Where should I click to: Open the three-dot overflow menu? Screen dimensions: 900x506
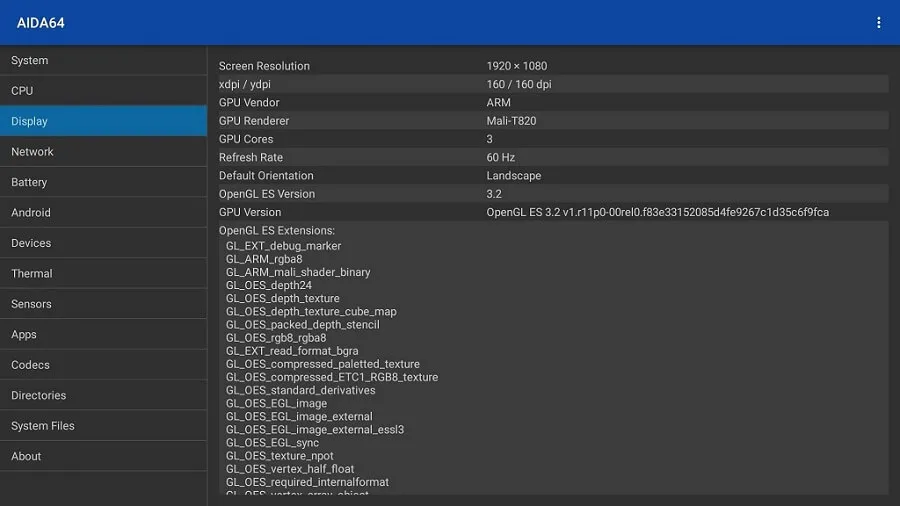pyautogui.click(x=878, y=22)
